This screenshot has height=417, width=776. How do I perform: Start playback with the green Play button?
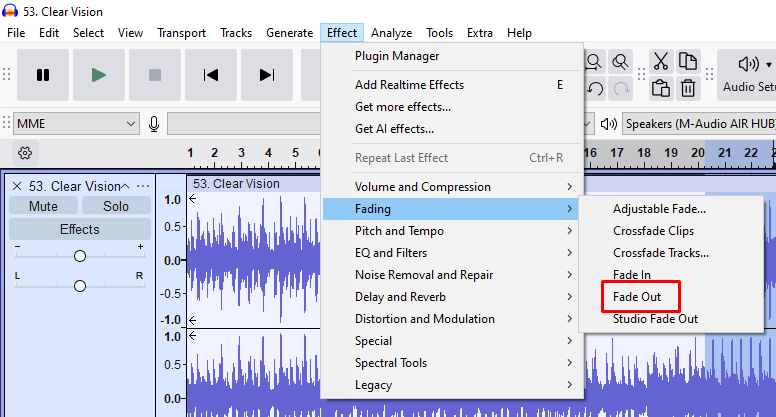click(x=99, y=75)
